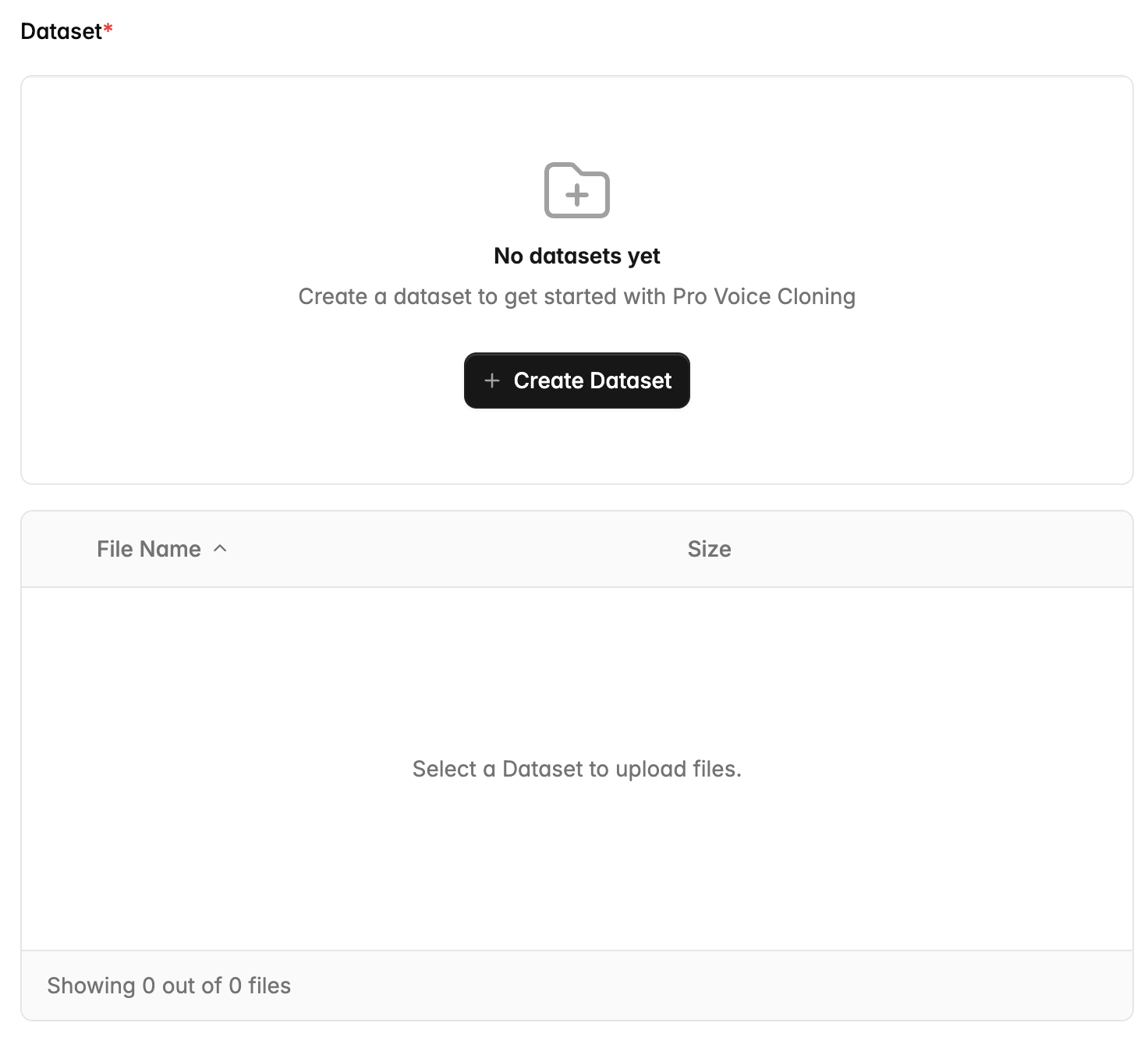
Task: Click the 'Create a dataset to get started' description
Action: pos(576,296)
